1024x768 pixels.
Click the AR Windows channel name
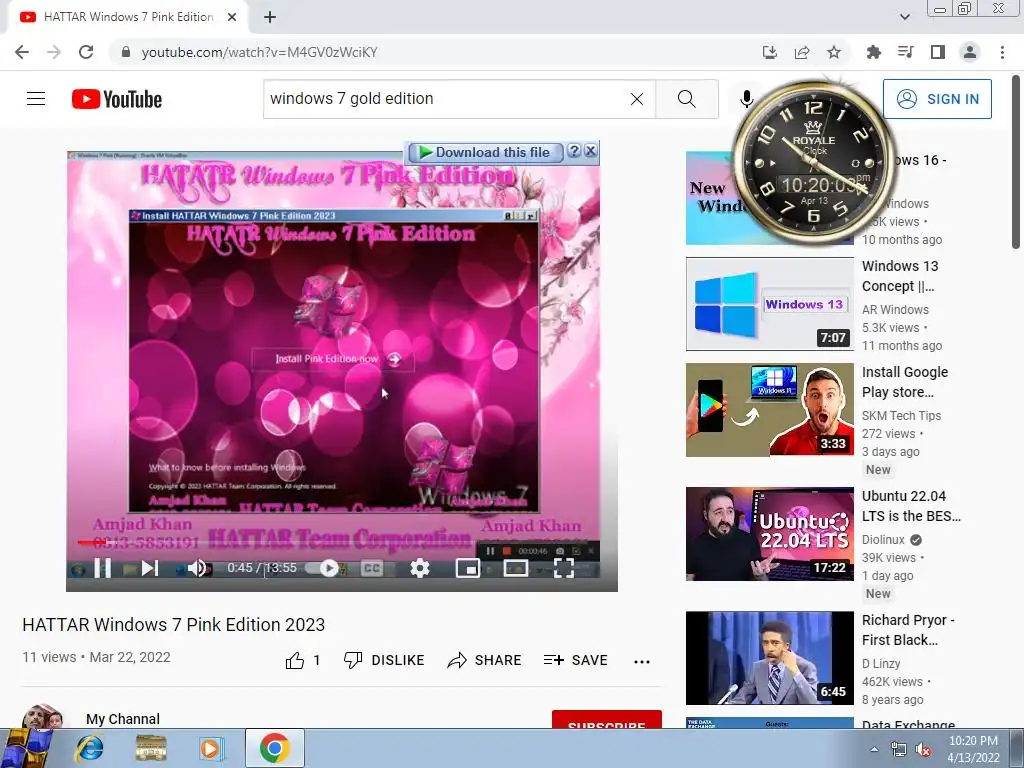point(895,310)
